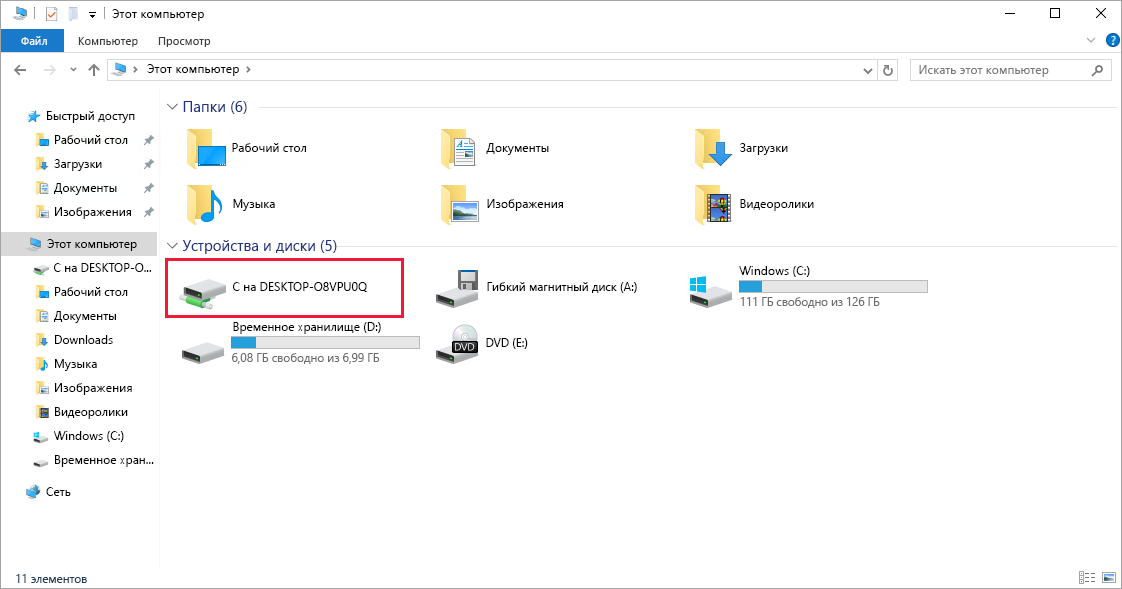Click Properties icon in quick access toolbar
1122x589 pixels.
pyautogui.click(x=51, y=14)
